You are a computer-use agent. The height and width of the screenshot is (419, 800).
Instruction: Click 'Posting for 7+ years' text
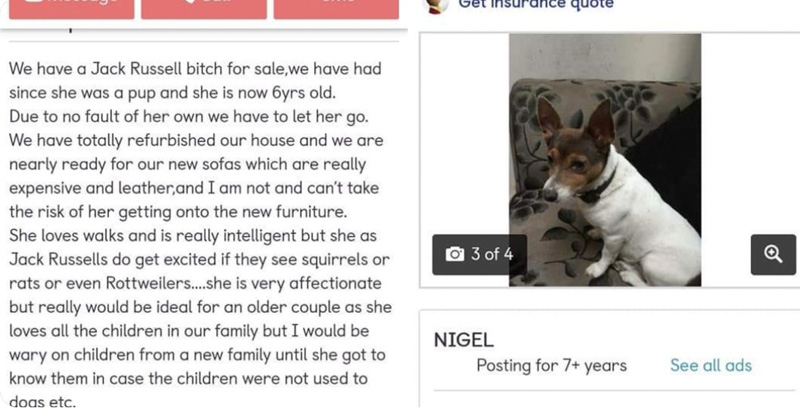551,366
